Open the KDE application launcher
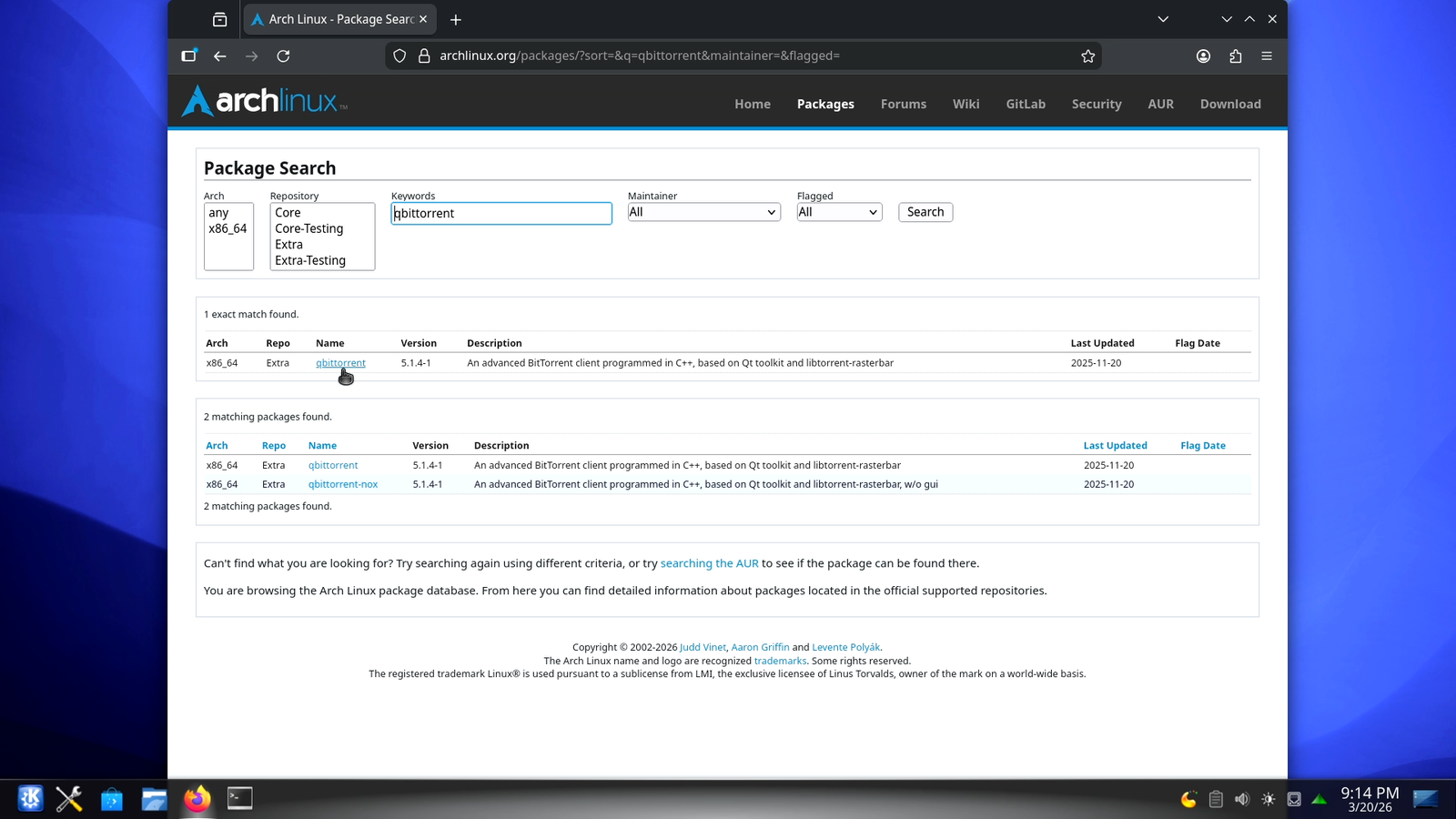 pyautogui.click(x=30, y=799)
